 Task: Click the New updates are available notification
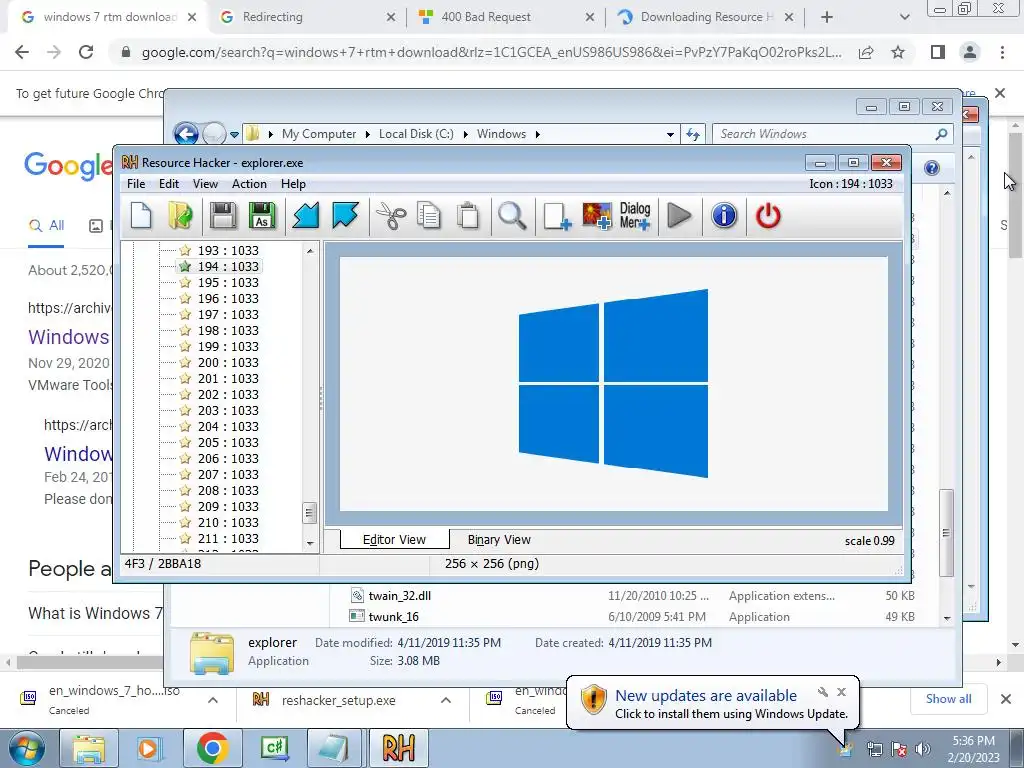(x=712, y=703)
